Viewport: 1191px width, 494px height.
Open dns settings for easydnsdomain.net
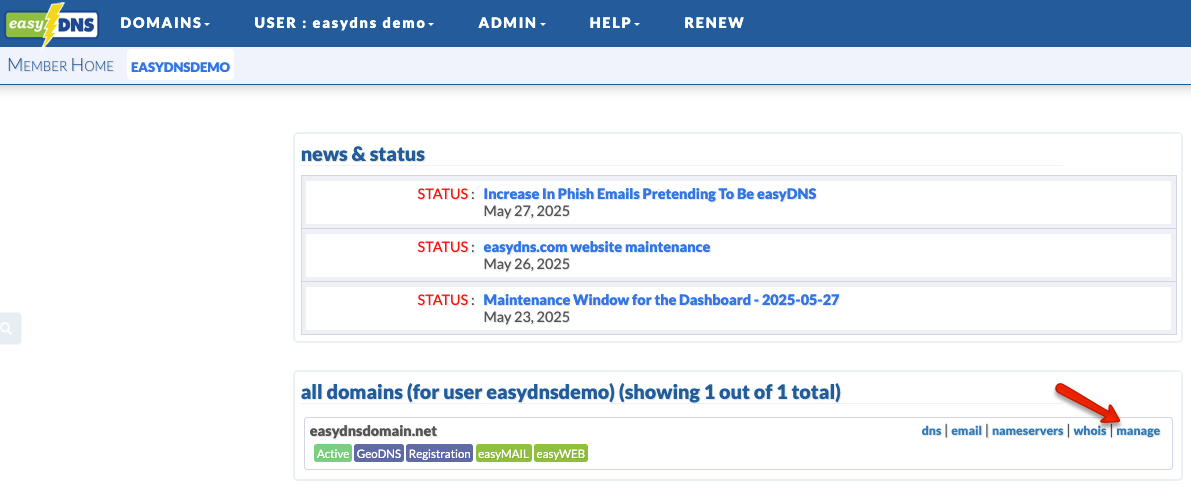pyautogui.click(x=931, y=431)
